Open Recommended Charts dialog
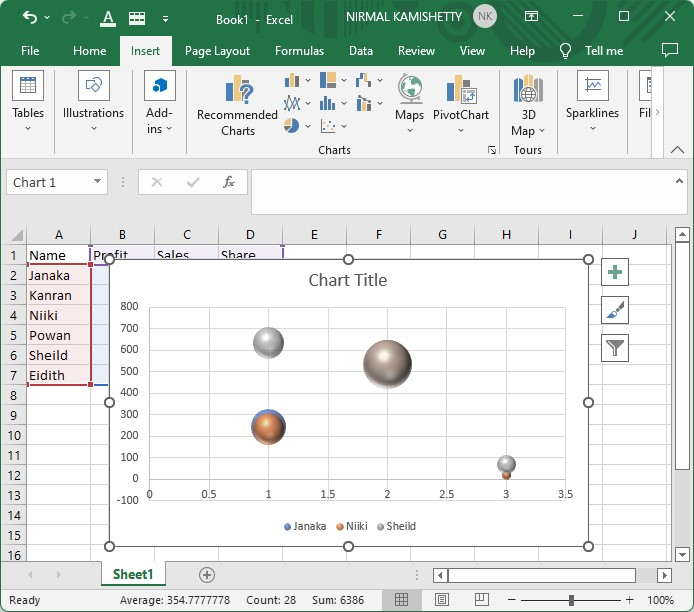694x612 pixels. coord(237,105)
